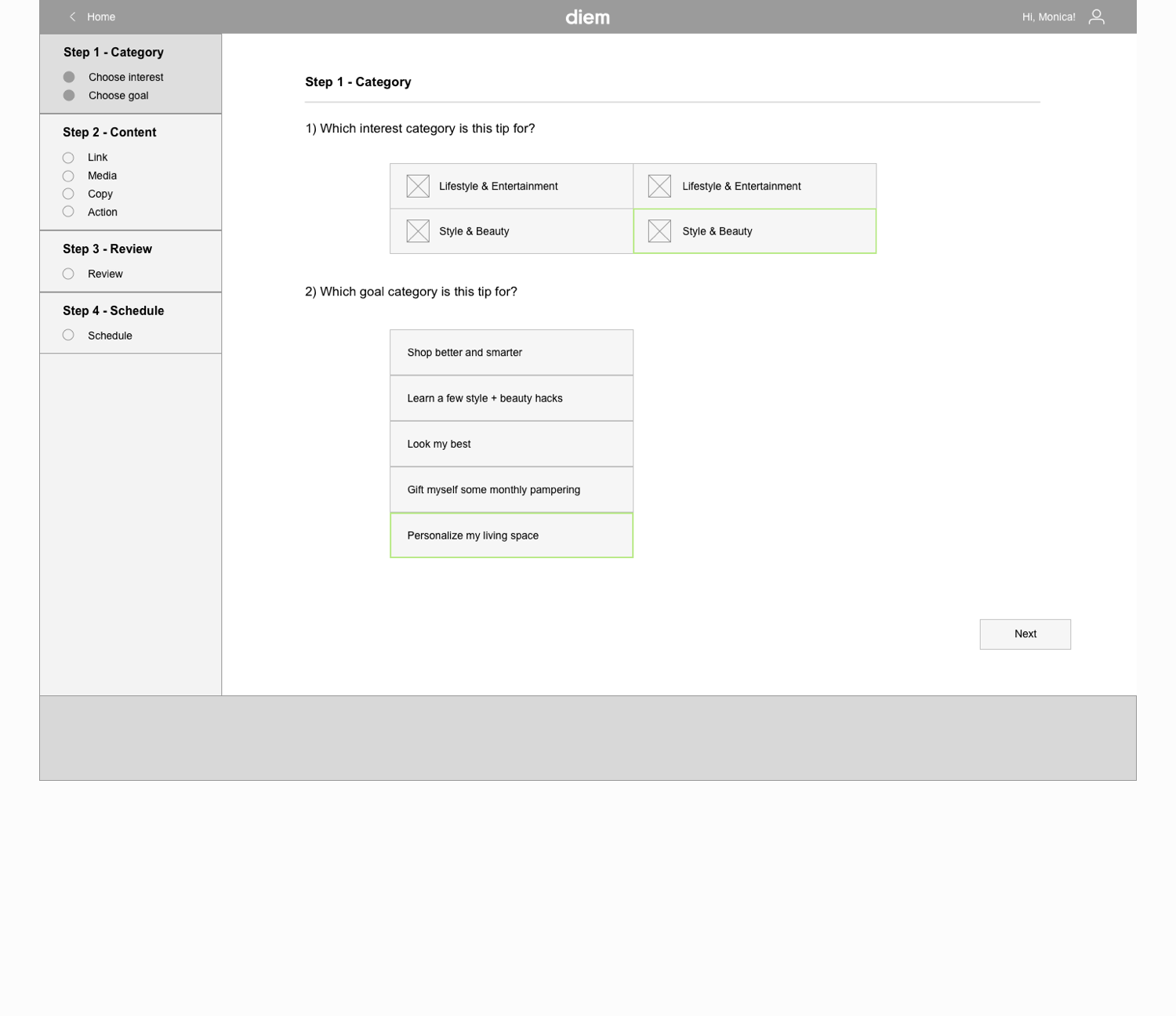Click the Link label in sidebar
1176x1016 pixels.
tap(98, 158)
